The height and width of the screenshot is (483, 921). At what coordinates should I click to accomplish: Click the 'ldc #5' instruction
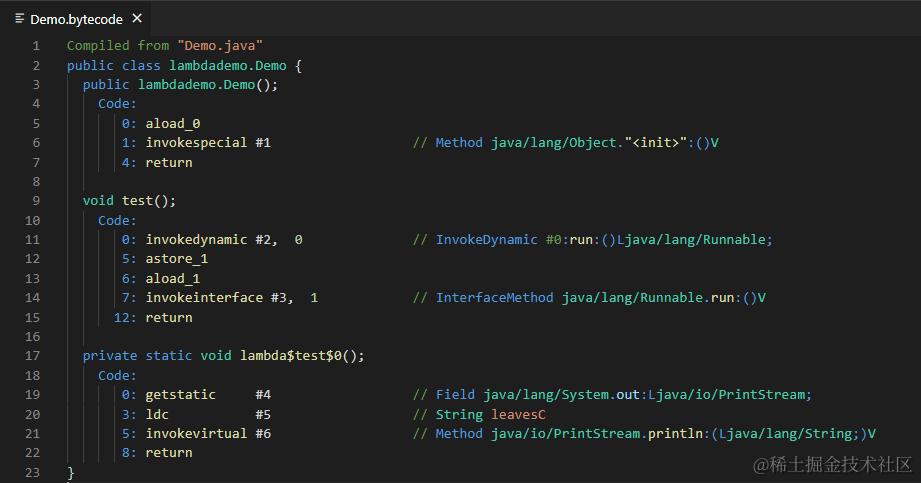(208, 414)
